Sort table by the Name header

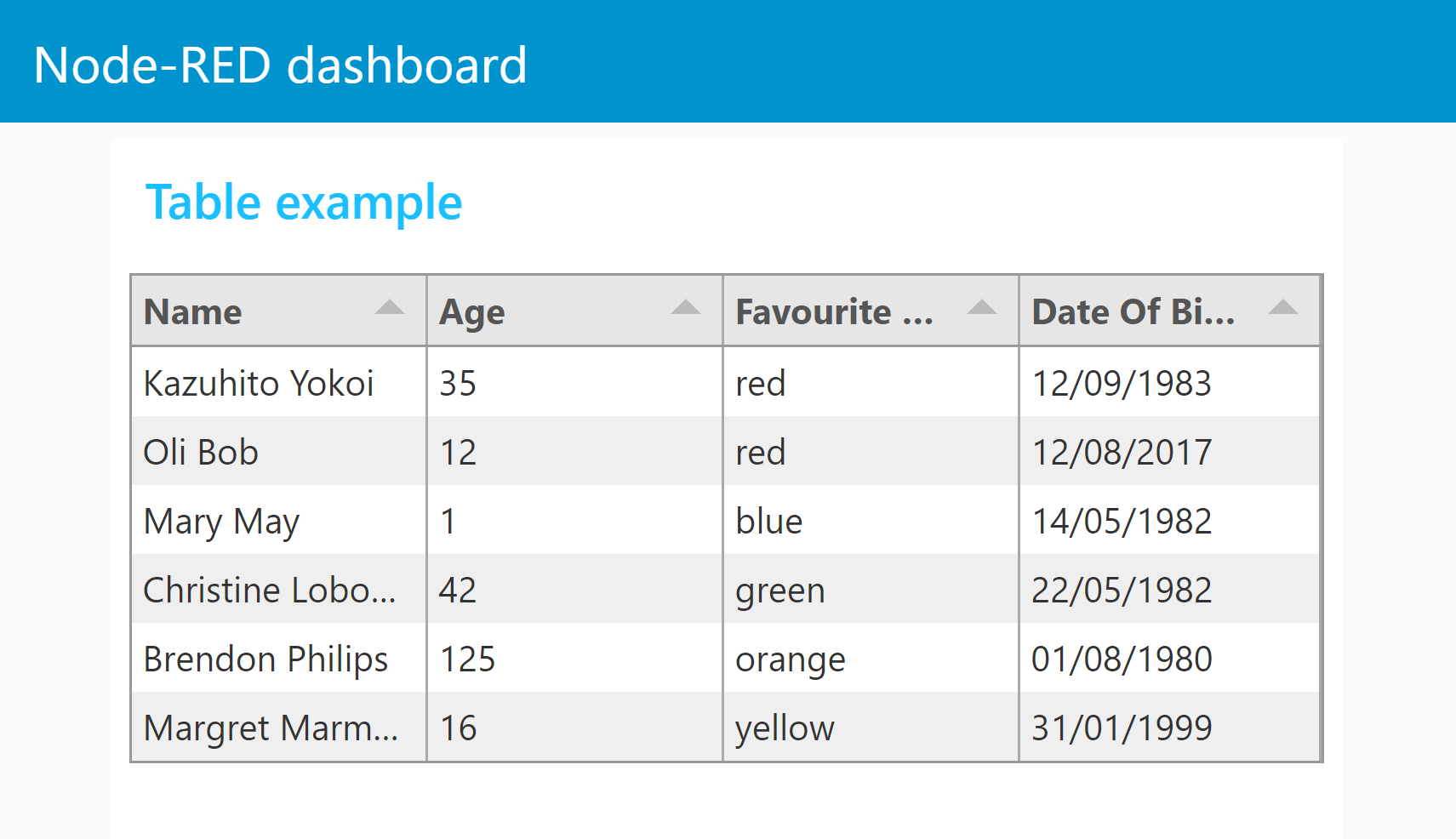[193, 312]
